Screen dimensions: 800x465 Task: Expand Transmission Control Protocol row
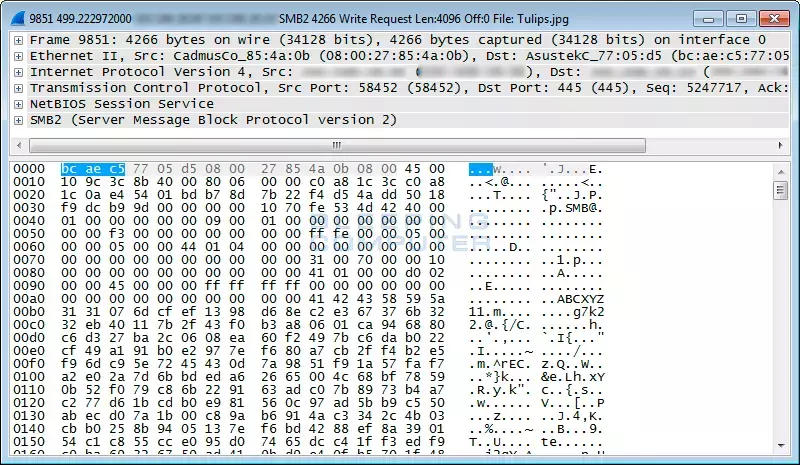point(18,88)
